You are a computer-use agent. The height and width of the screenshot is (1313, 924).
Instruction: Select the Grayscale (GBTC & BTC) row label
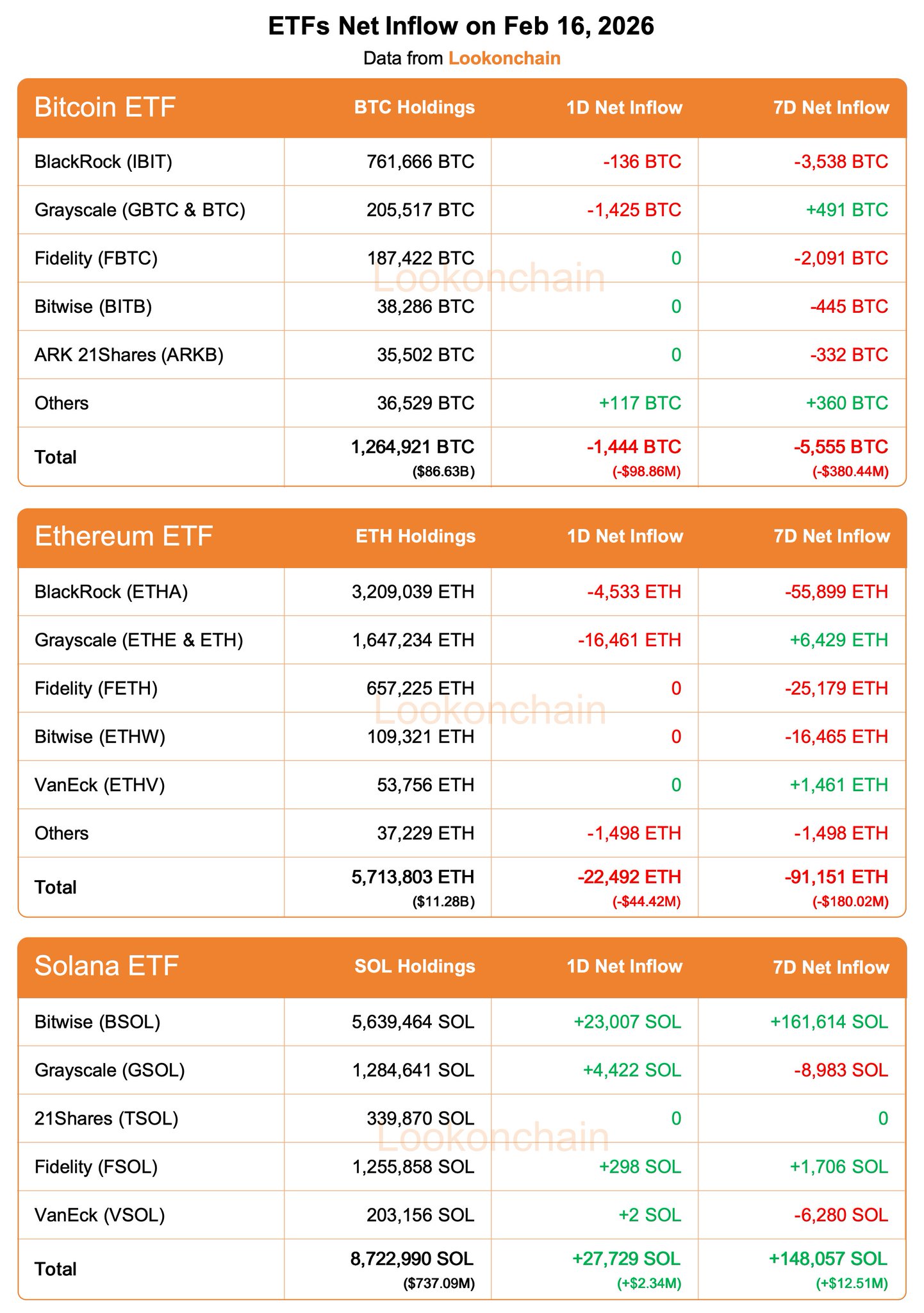pos(140,210)
